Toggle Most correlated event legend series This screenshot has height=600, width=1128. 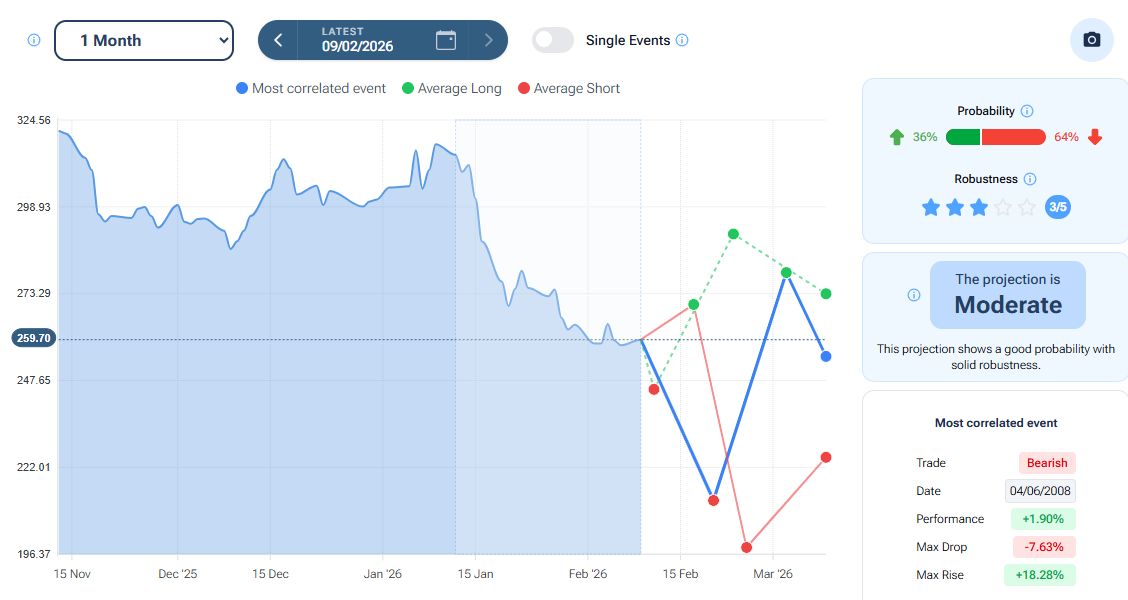tap(311, 88)
